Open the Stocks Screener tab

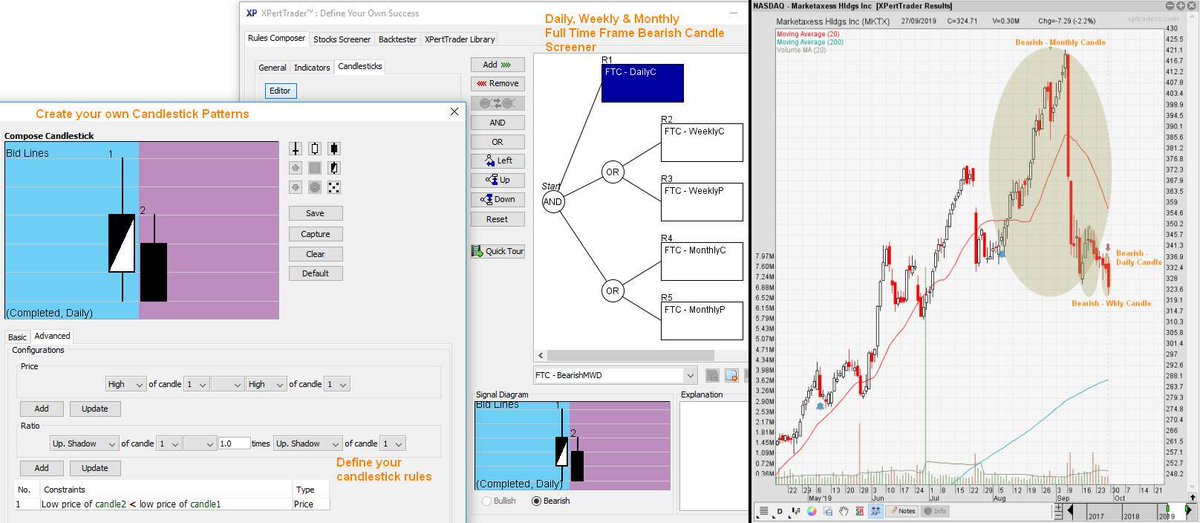(342, 39)
